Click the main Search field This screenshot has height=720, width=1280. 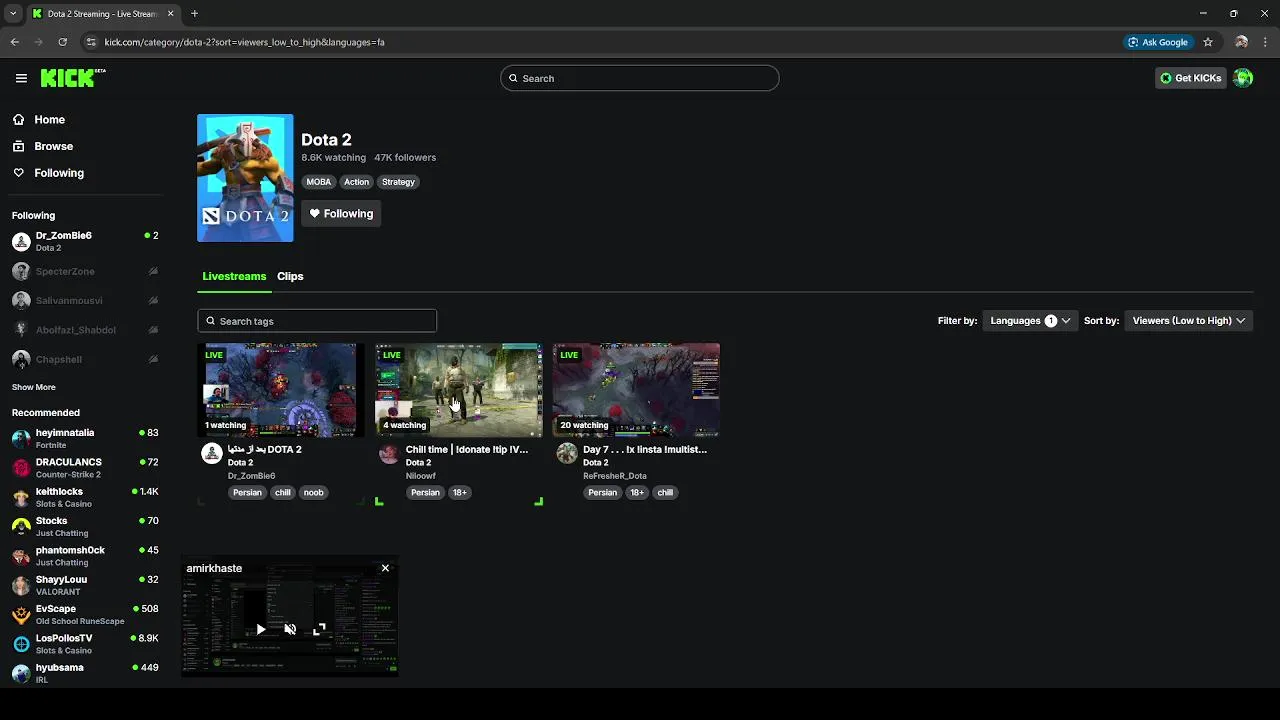pyautogui.click(x=640, y=78)
